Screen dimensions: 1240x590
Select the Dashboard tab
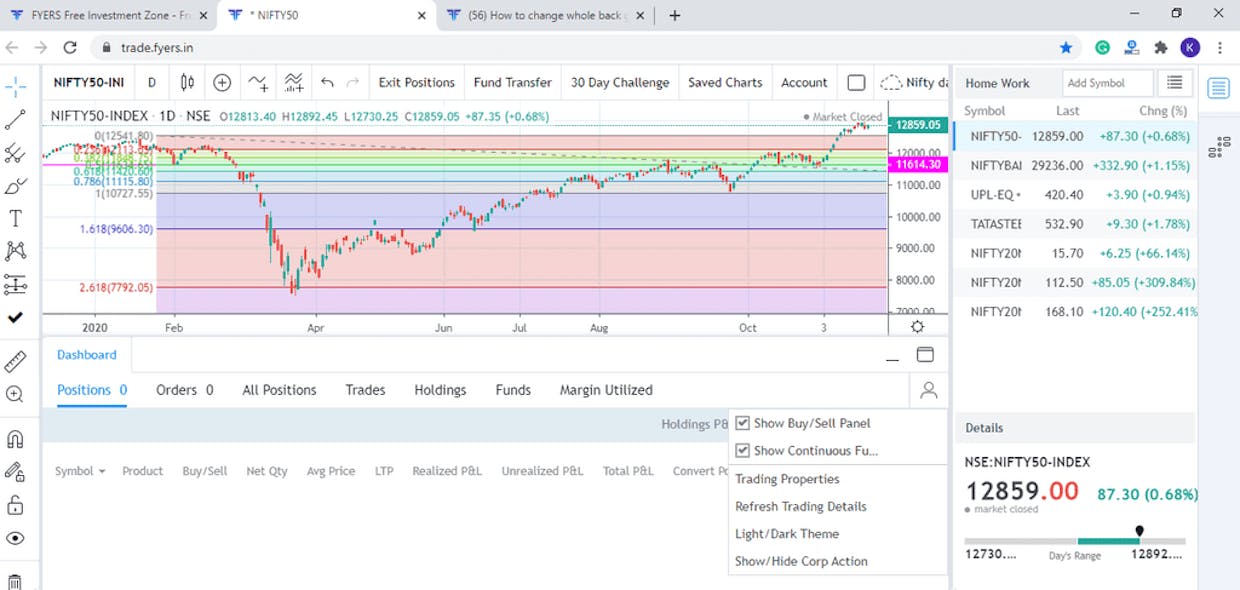pyautogui.click(x=87, y=355)
